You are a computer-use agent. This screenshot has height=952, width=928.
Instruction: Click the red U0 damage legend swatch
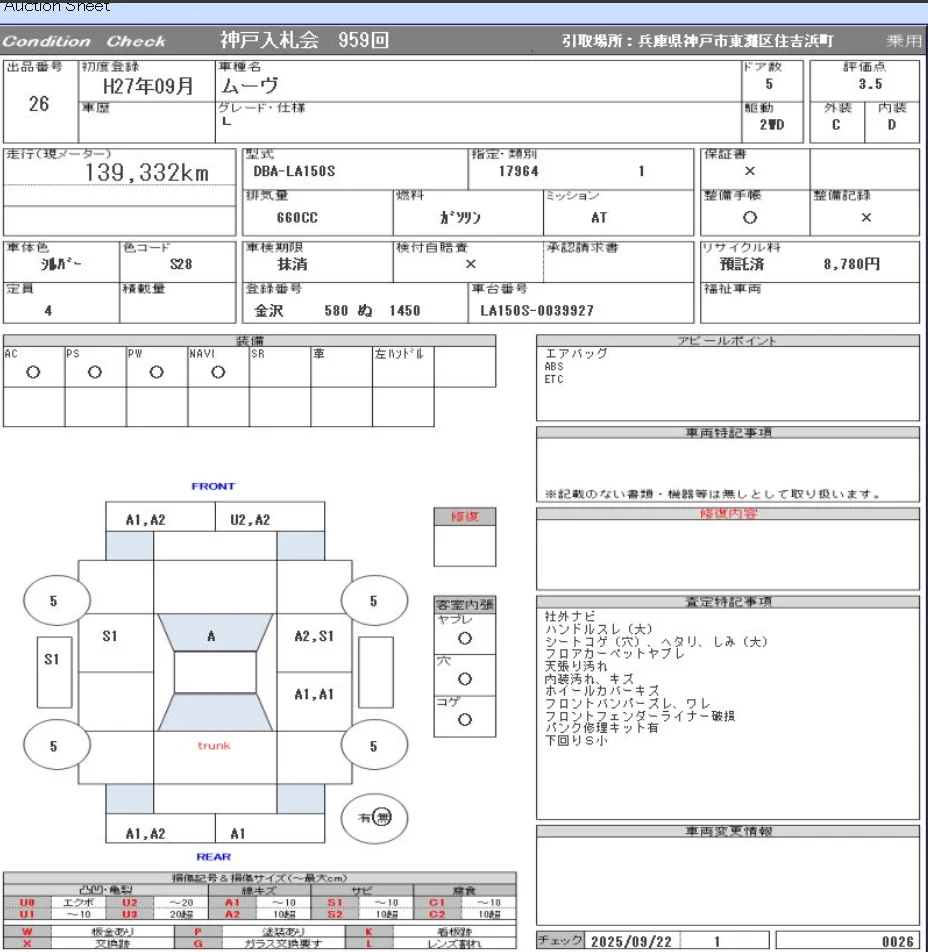27,903
